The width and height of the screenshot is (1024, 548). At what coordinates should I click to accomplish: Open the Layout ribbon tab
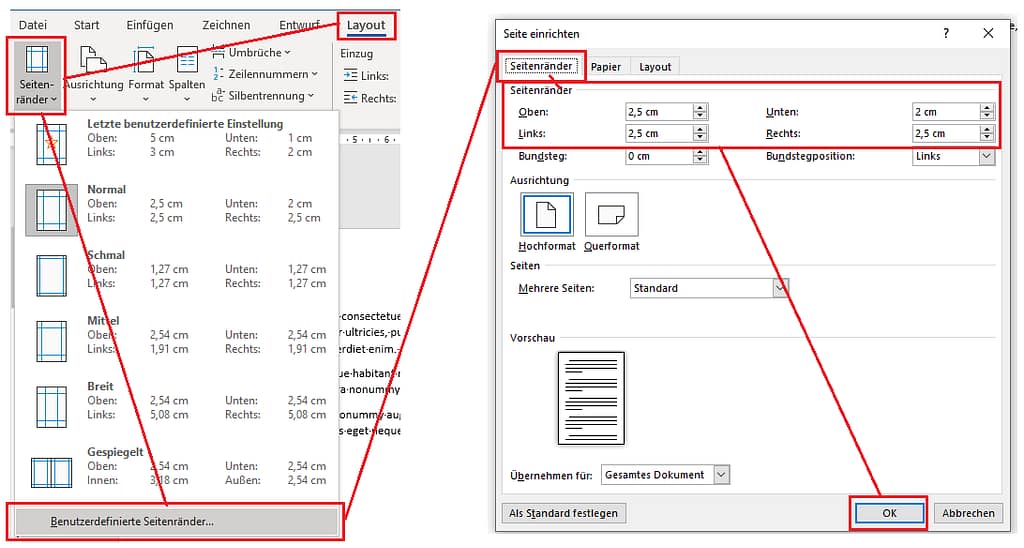pos(365,25)
